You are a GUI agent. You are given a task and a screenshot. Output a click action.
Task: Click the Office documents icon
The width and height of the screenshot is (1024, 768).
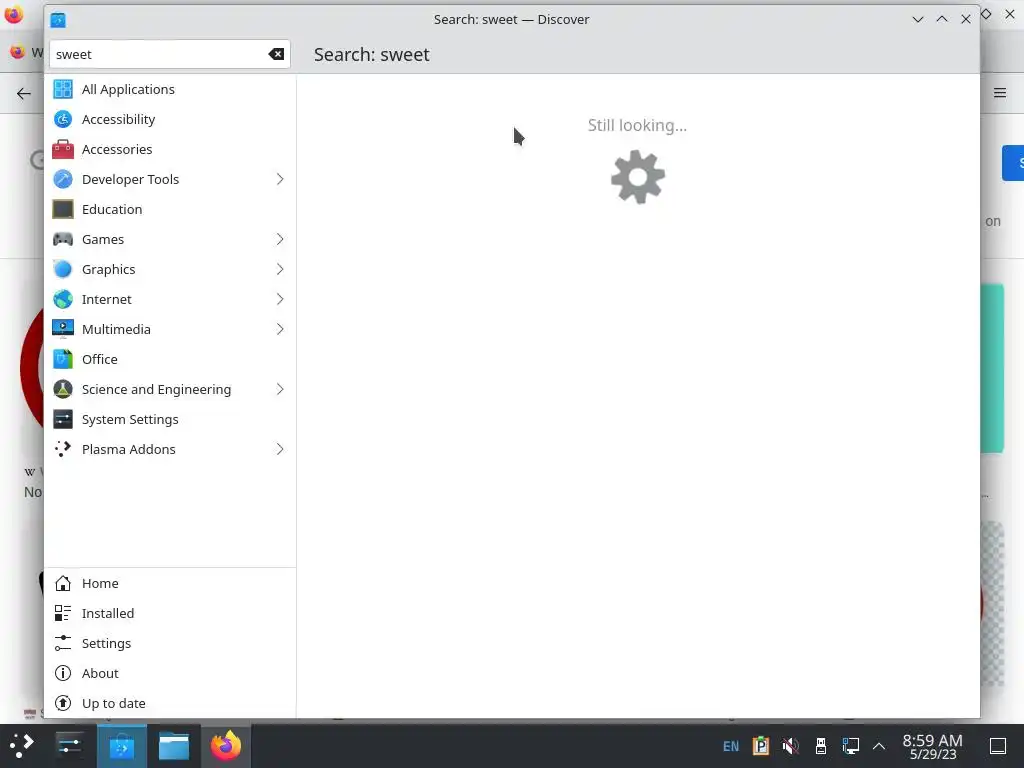coord(63,360)
